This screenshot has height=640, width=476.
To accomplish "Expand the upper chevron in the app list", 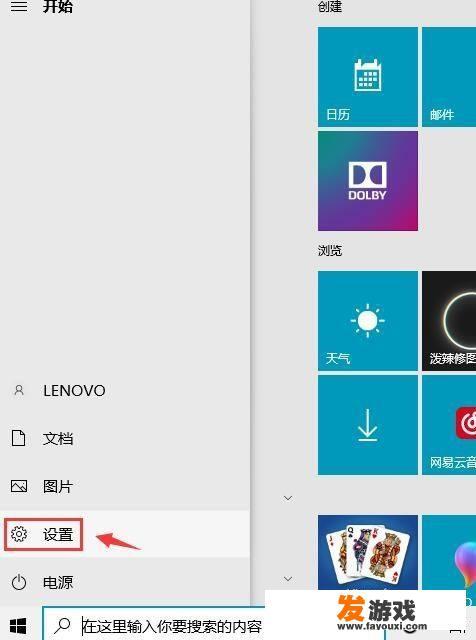I will (288, 498).
